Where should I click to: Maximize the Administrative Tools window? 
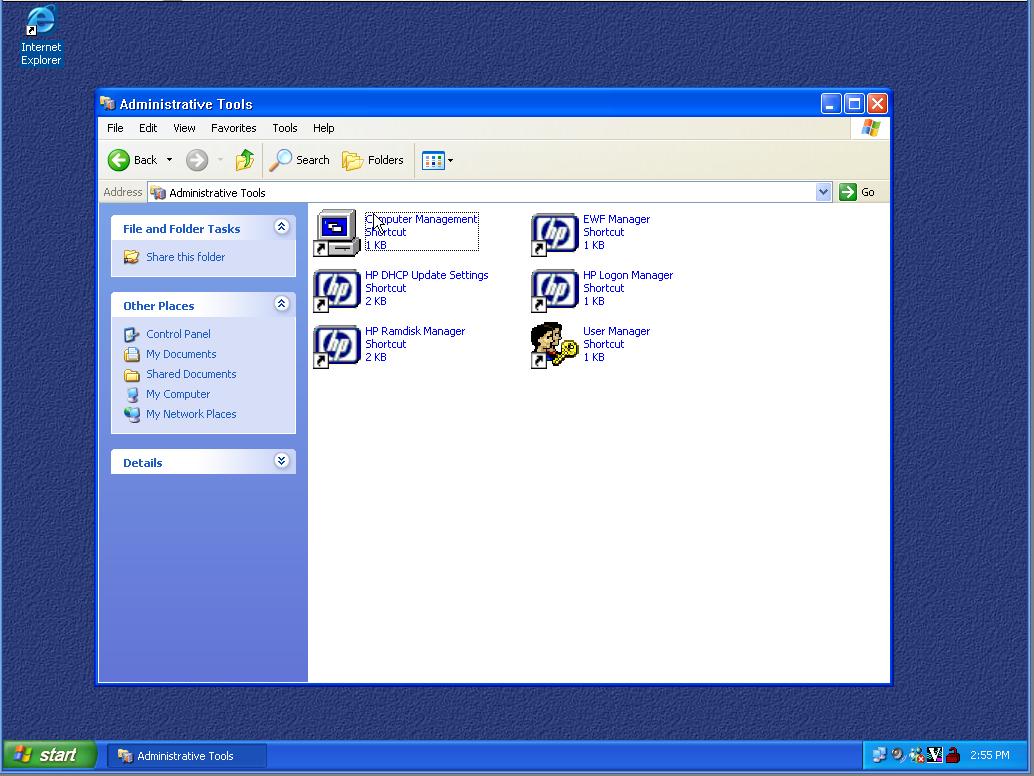click(854, 104)
